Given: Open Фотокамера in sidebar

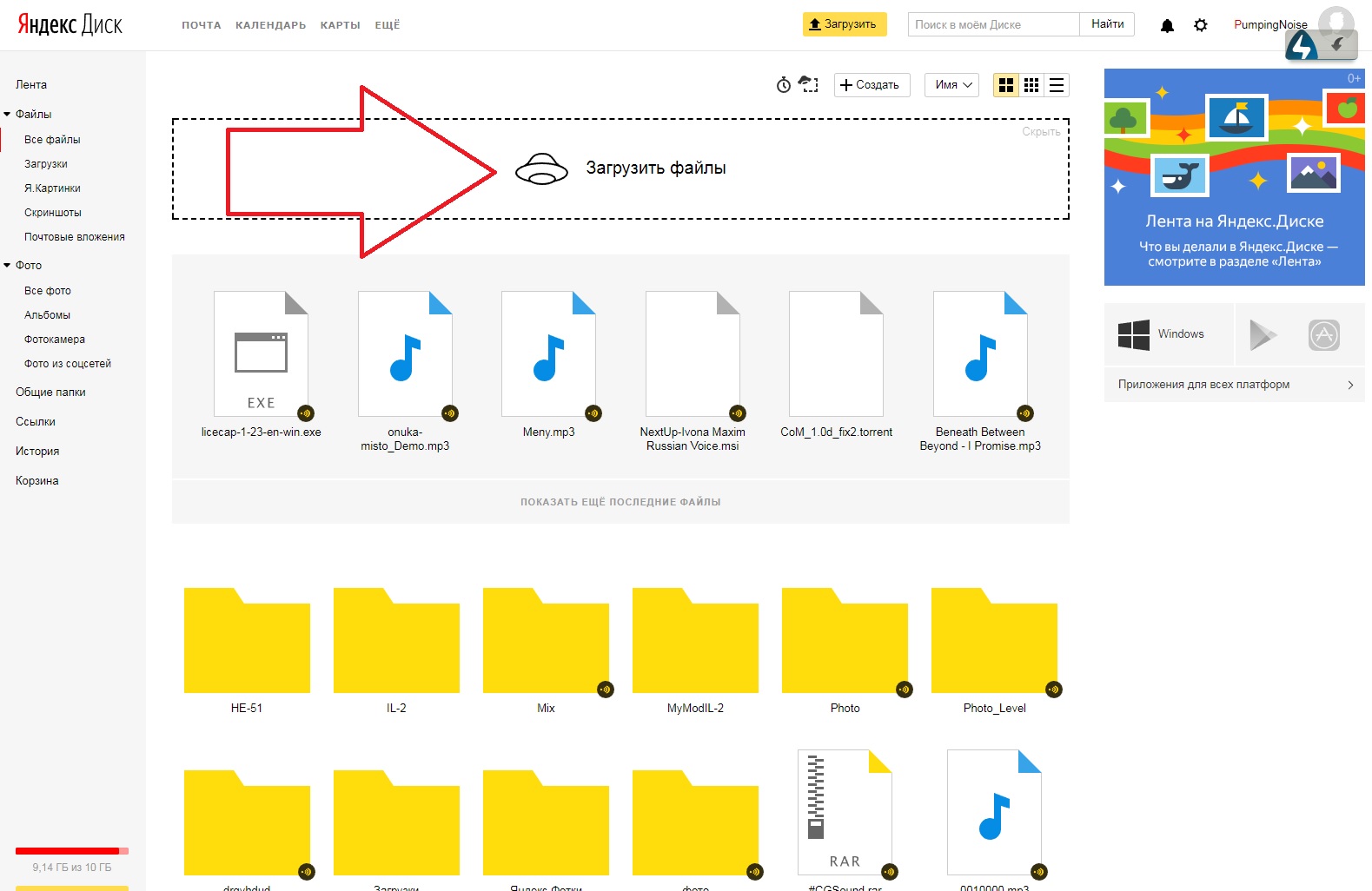Looking at the screenshot, I should coord(55,339).
